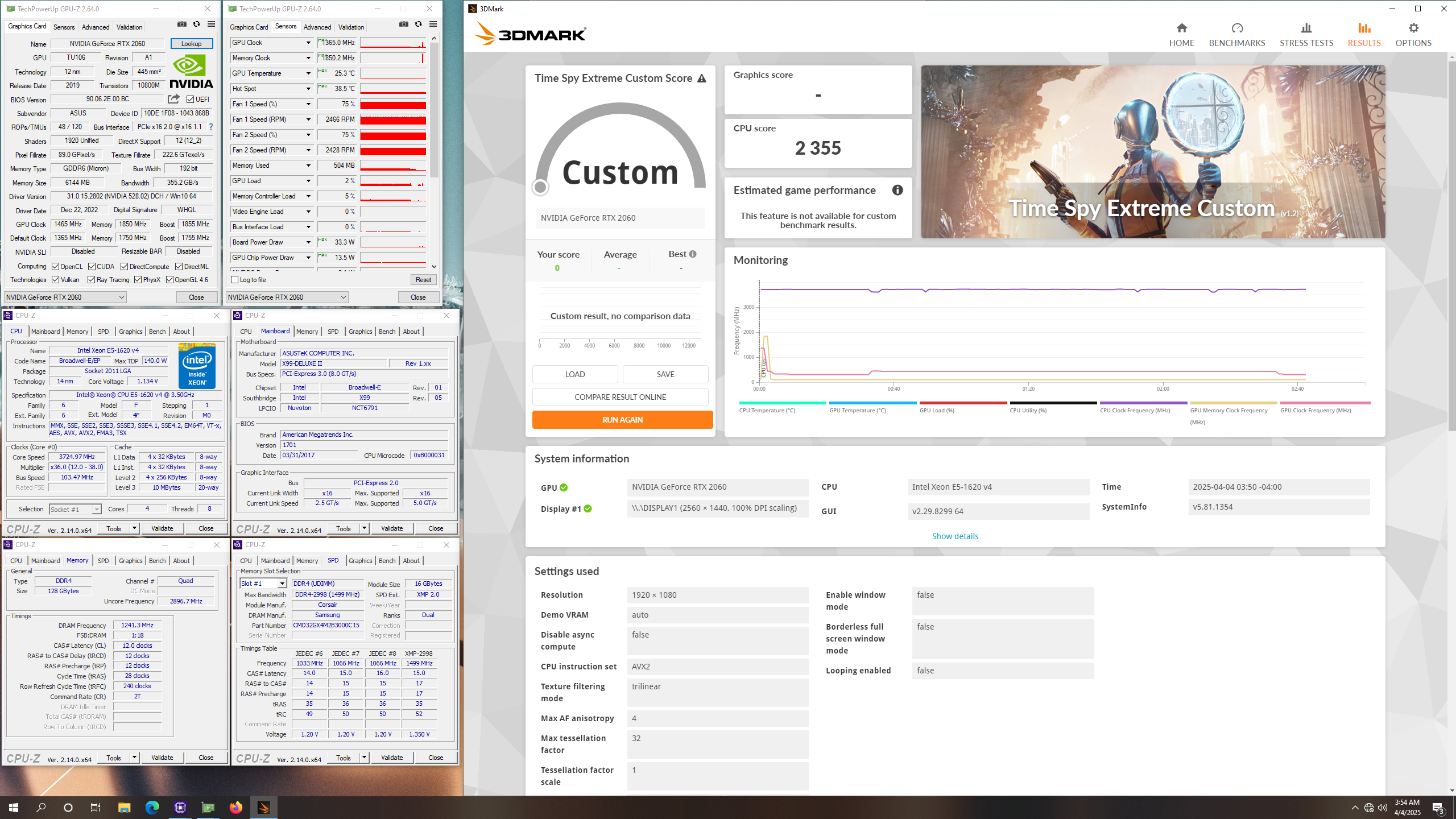Viewport: 1456px width, 819px height.
Task: Toggle PhysX checkbox in GPU-Z
Action: coord(138,280)
